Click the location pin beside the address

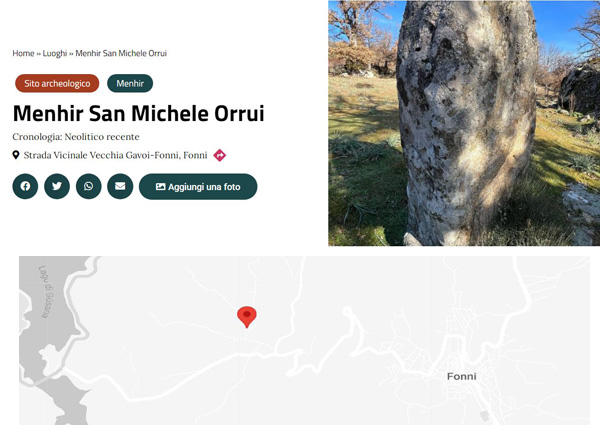(16, 155)
